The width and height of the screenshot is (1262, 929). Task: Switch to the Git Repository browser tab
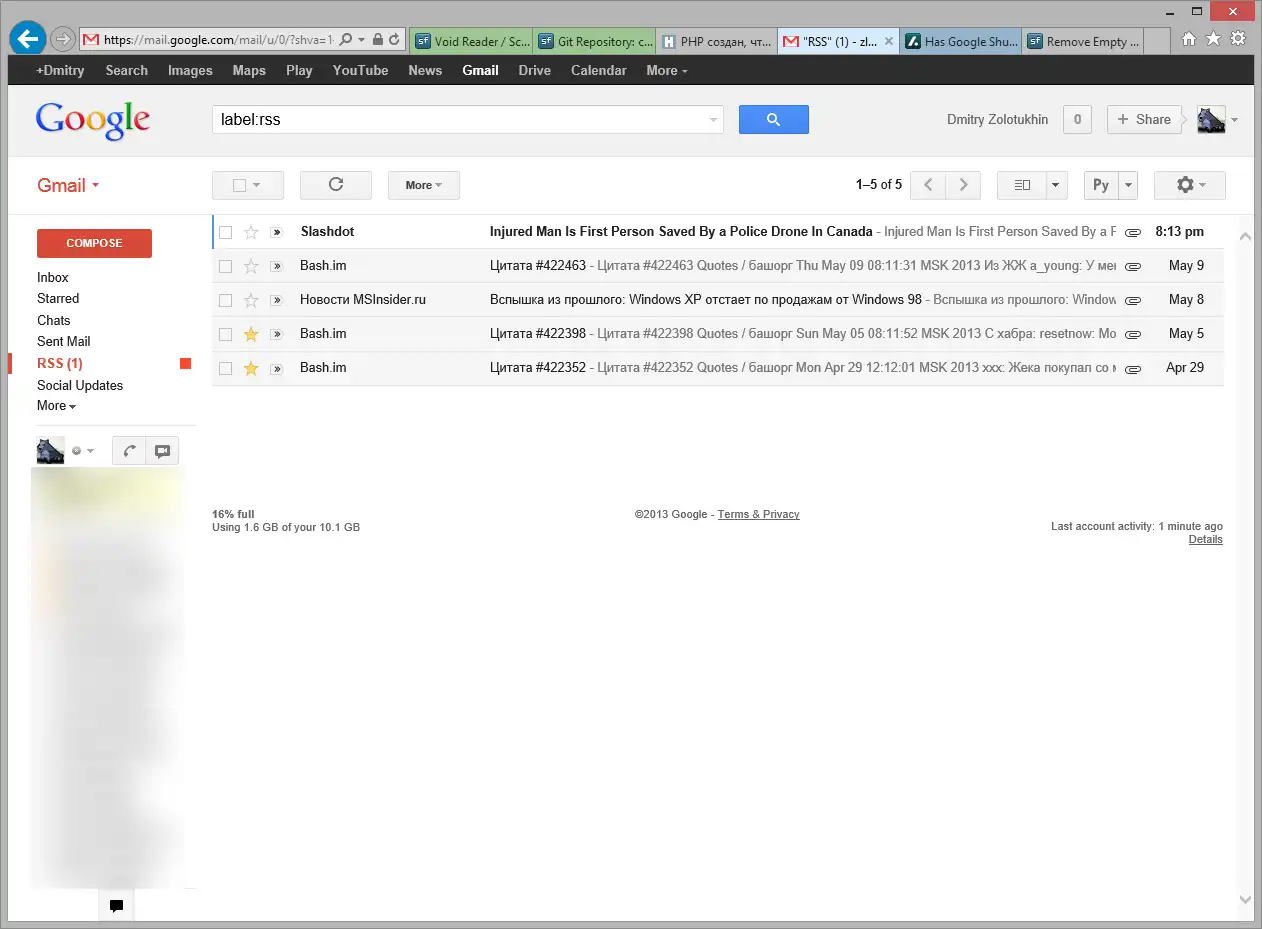595,41
